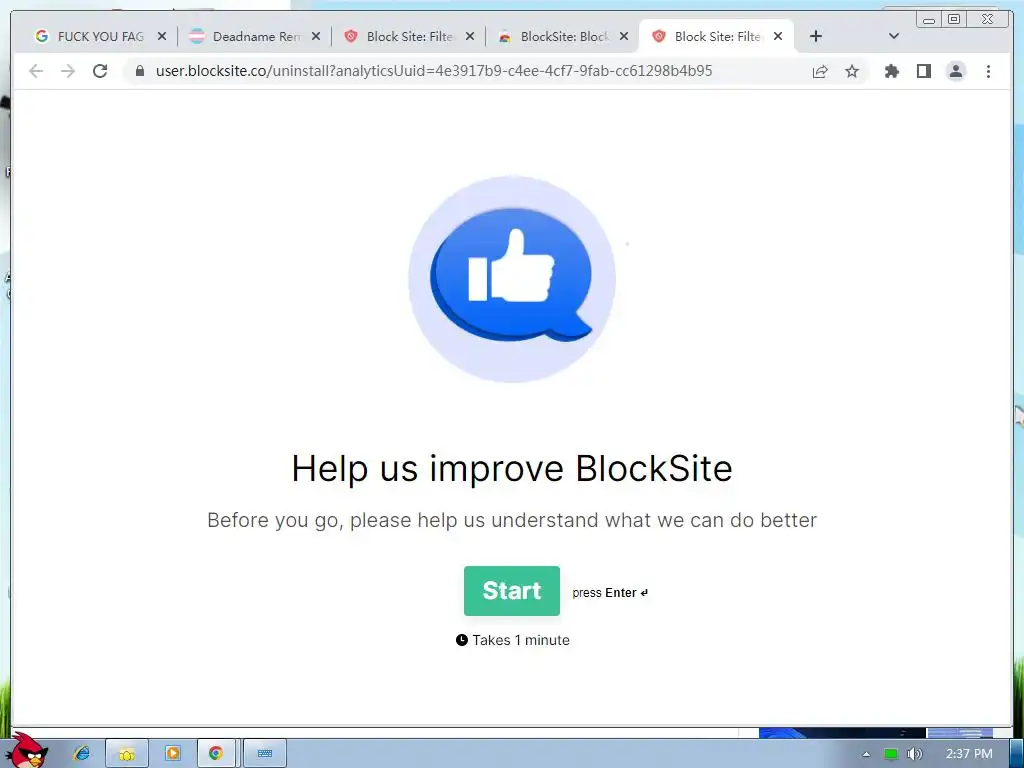
Task: Switch to the BlockSite: Block tab
Action: click(x=563, y=37)
